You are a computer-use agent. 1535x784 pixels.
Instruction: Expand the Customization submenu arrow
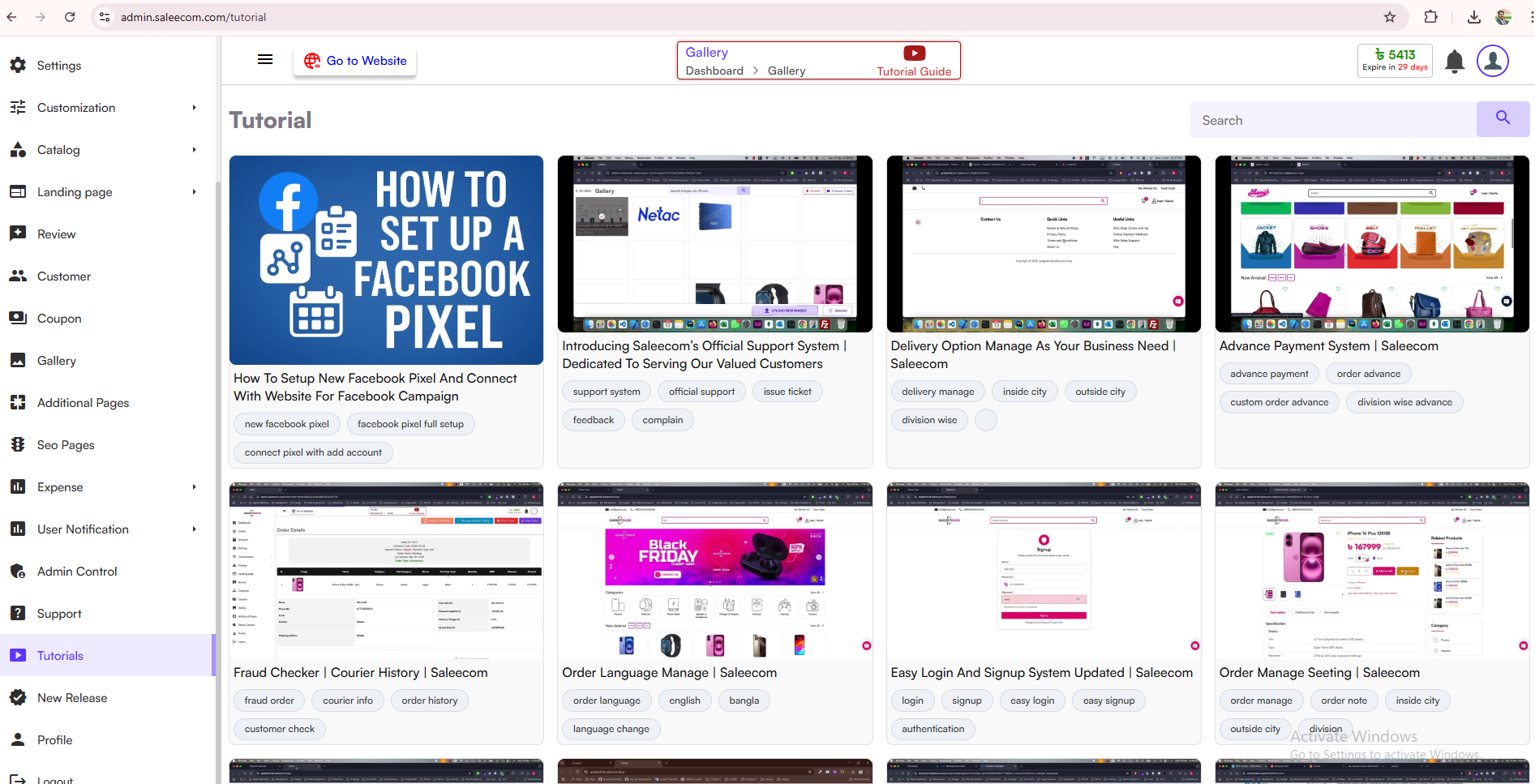pos(194,108)
